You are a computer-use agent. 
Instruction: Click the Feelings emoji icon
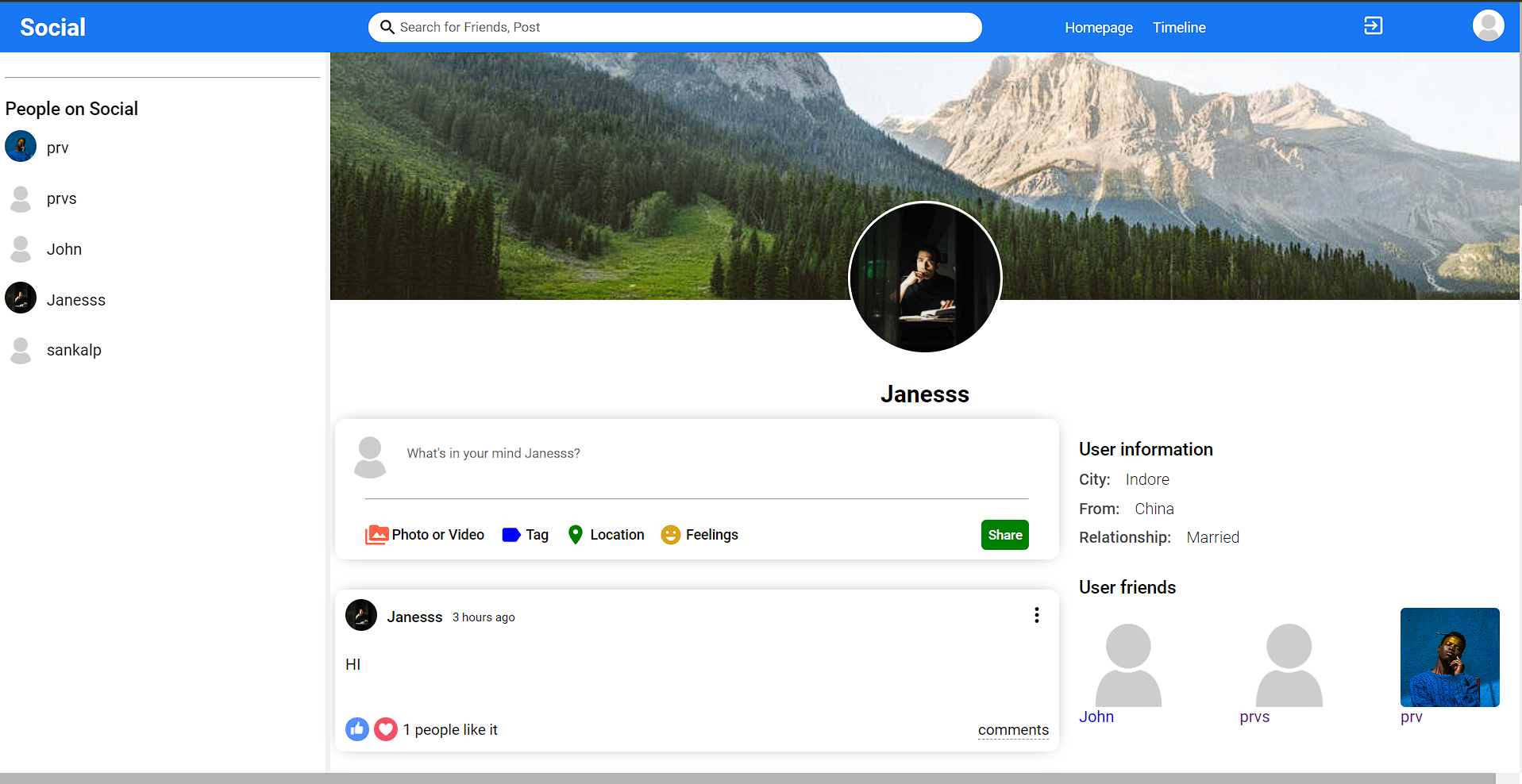(x=671, y=535)
